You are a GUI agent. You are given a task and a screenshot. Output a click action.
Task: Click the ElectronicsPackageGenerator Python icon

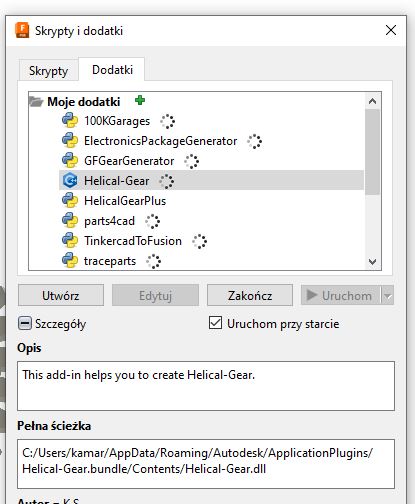[70, 141]
